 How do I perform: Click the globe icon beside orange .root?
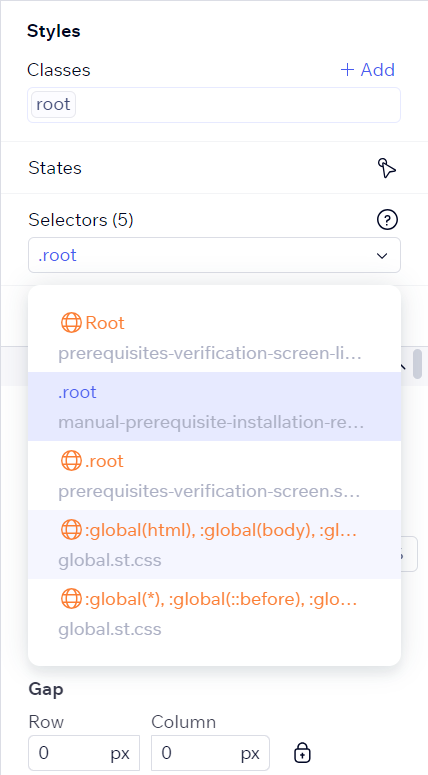71,461
